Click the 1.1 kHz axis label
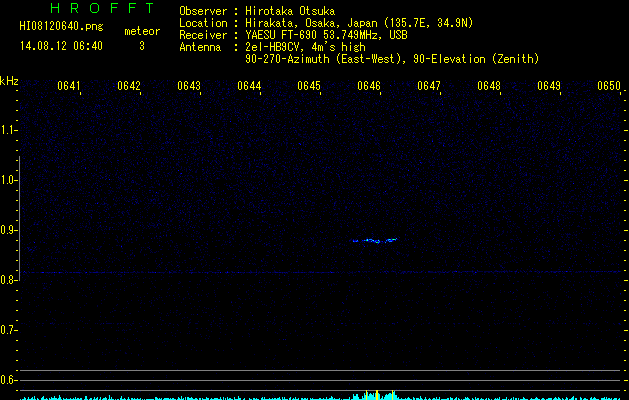 click(x=8, y=130)
